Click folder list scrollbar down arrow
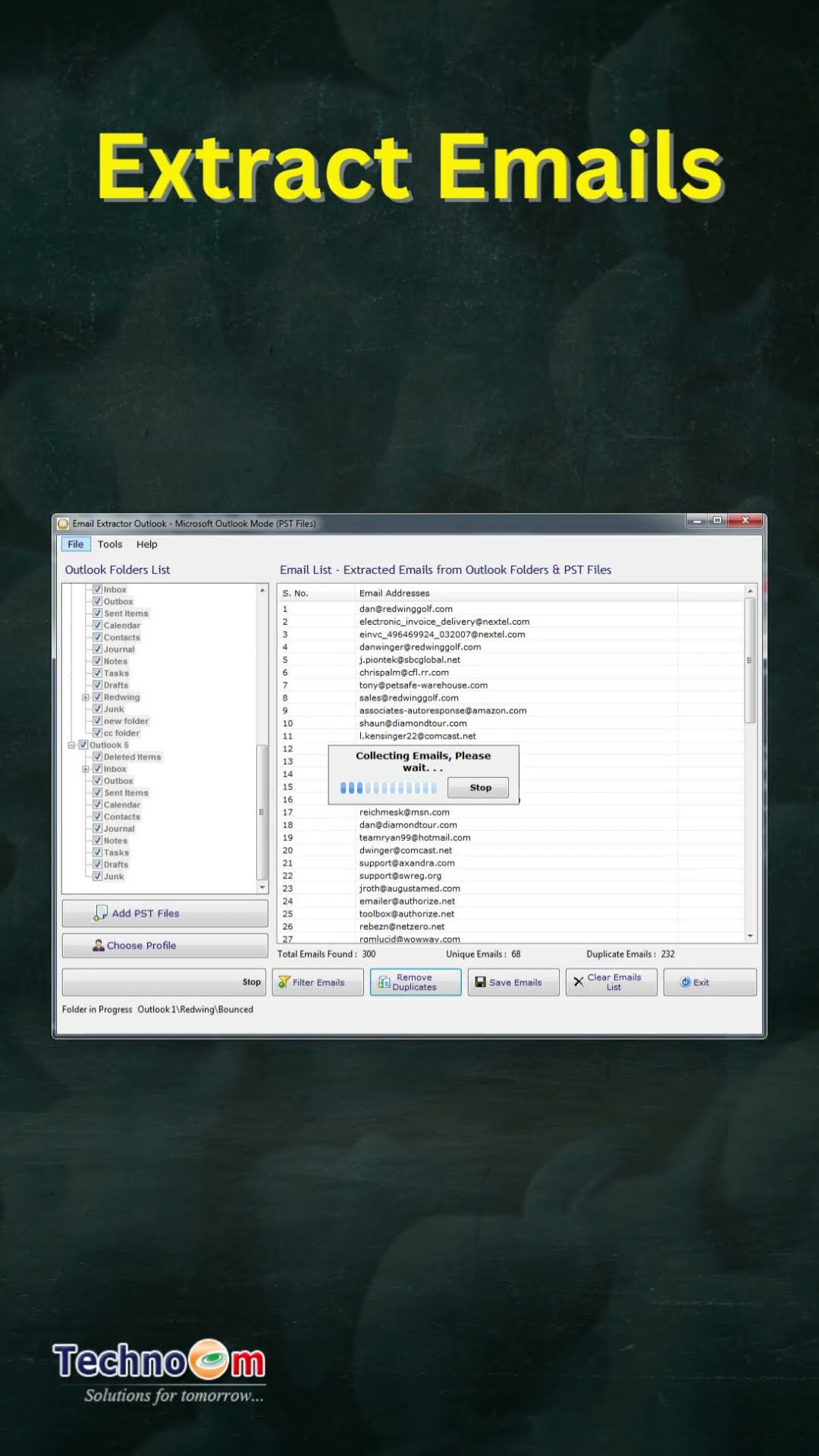 click(x=262, y=887)
